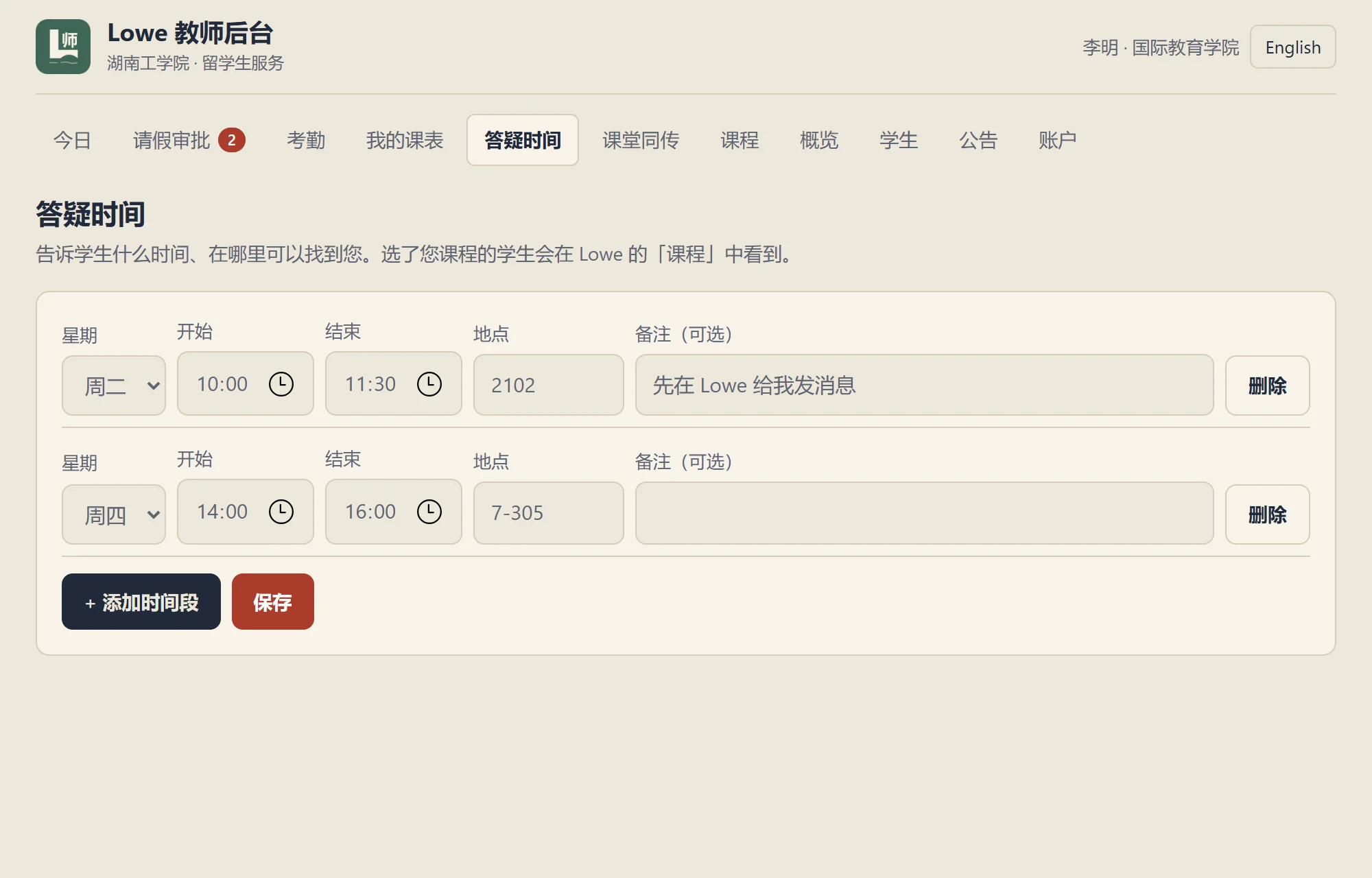
Task: Open 课堂同传 tab
Action: 641,140
